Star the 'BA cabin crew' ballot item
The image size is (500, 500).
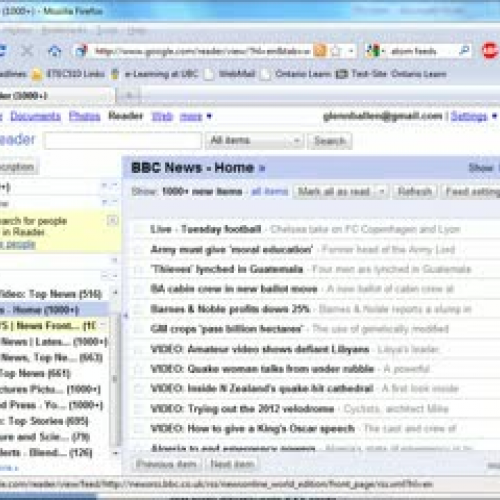coord(138,289)
